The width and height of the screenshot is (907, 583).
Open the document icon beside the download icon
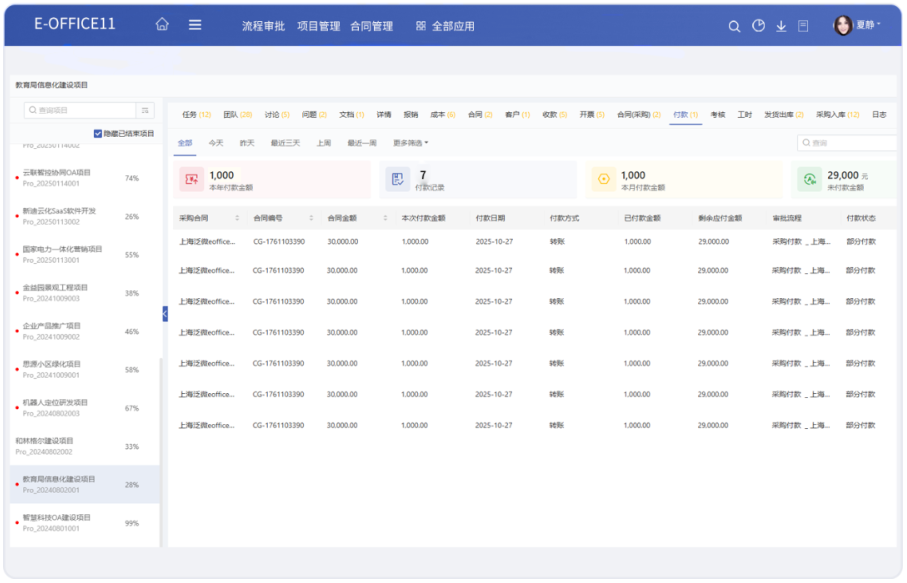pos(803,26)
